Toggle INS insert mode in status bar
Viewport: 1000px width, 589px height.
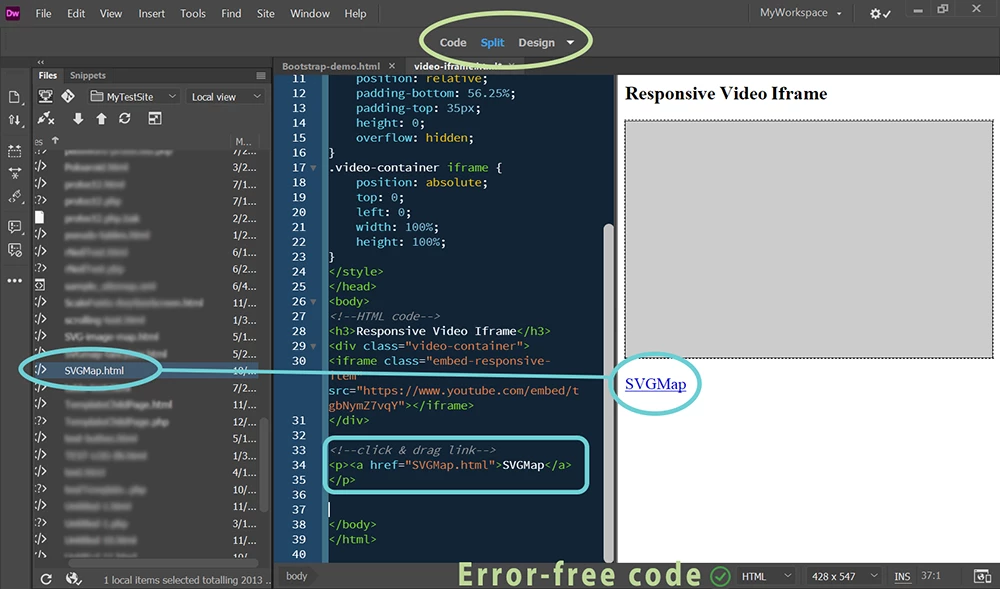(902, 576)
